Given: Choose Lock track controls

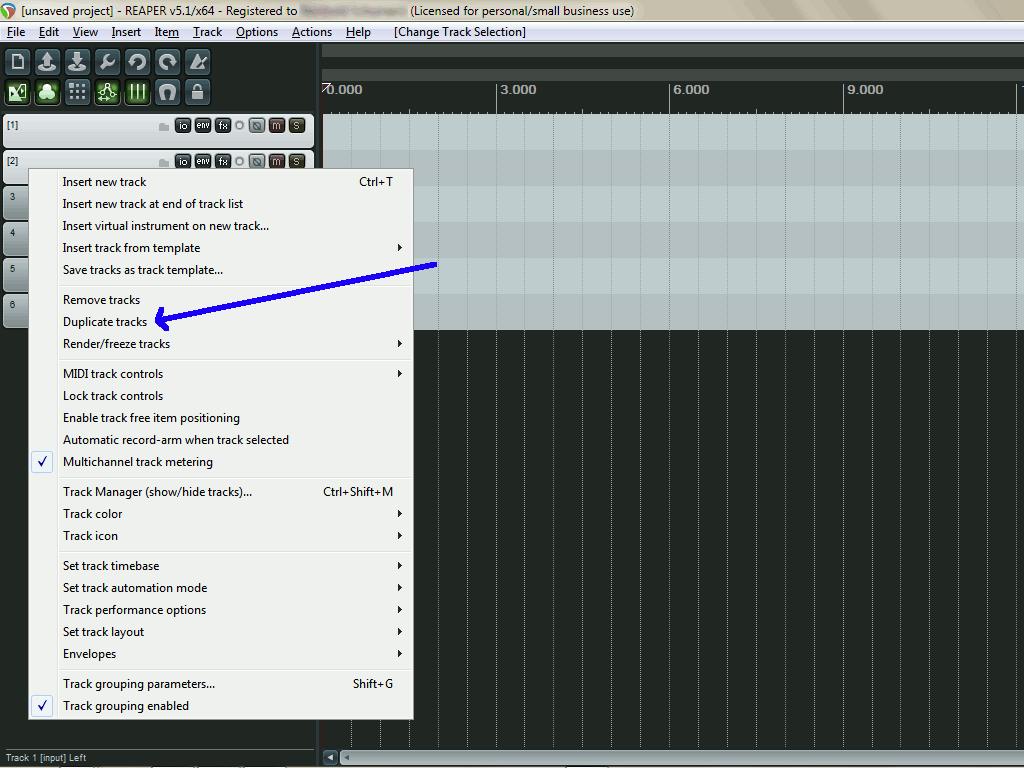Looking at the screenshot, I should pos(221,396).
